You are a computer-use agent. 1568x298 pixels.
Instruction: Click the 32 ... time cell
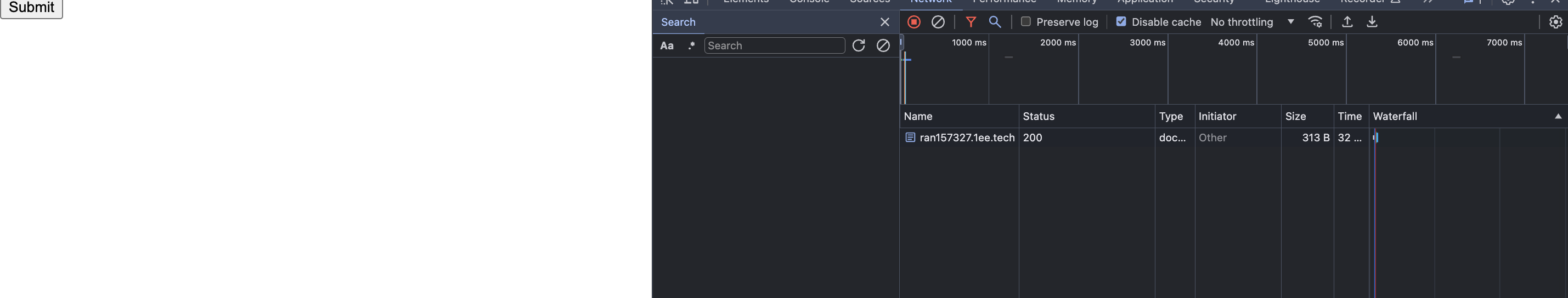[x=1351, y=137]
